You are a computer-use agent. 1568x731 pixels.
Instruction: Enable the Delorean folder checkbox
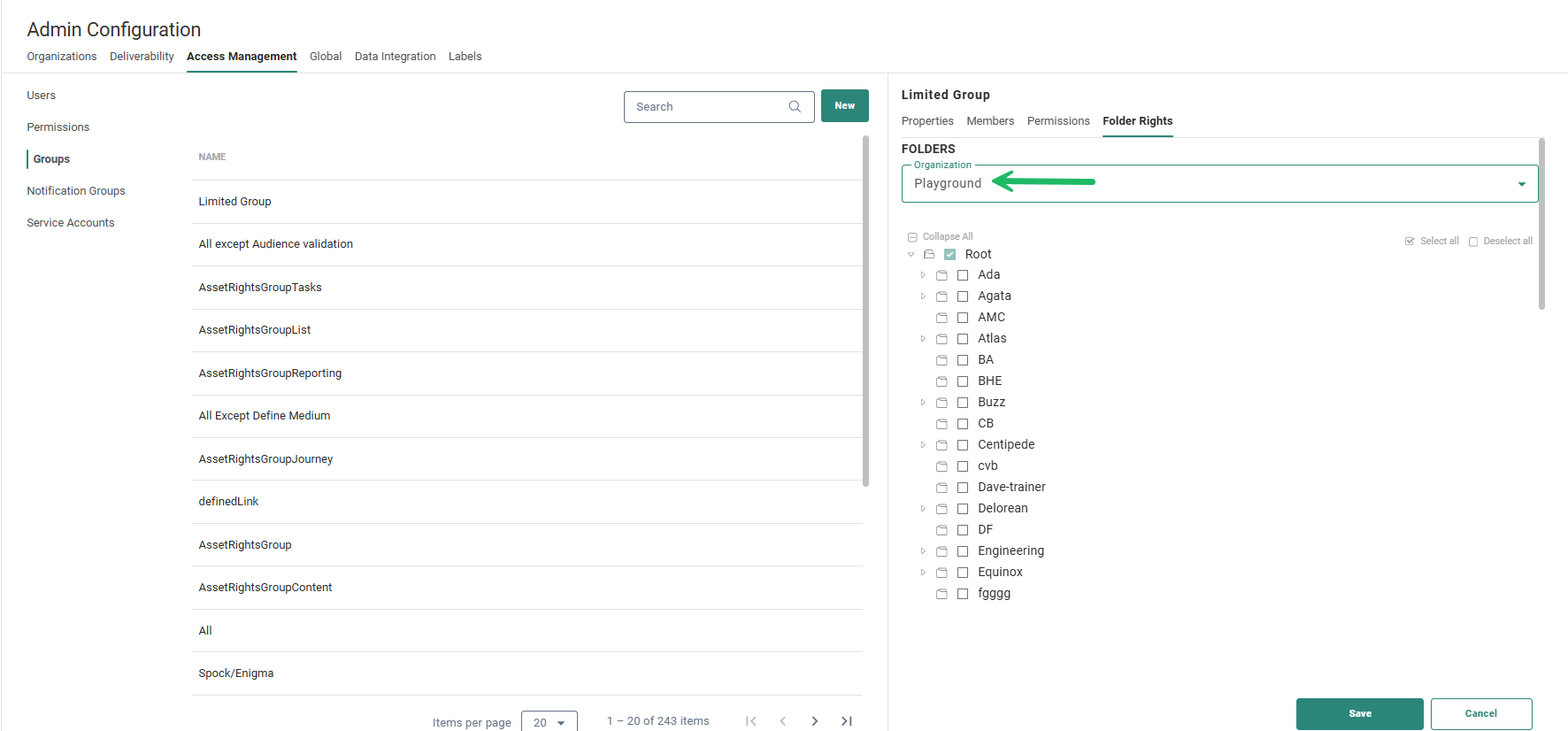(x=963, y=509)
